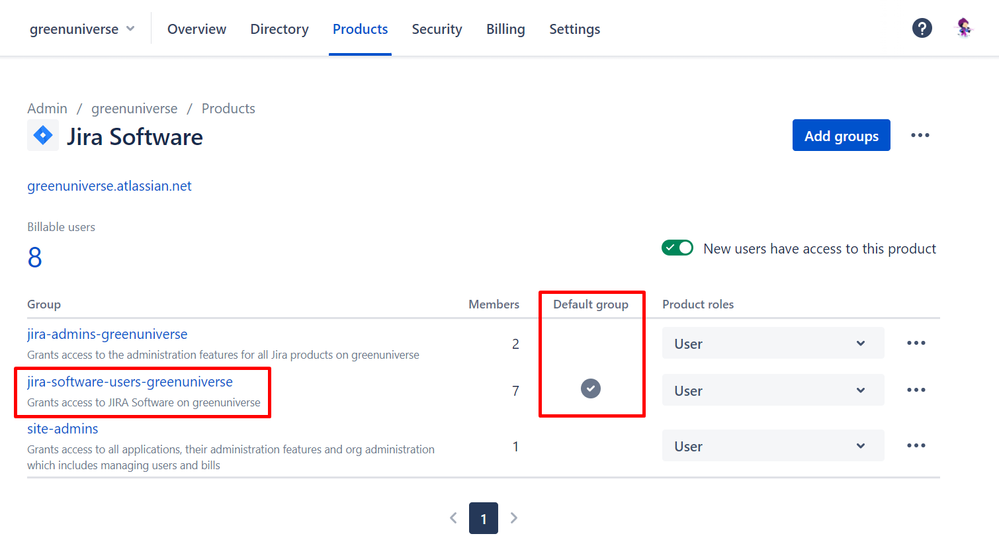Image resolution: width=999 pixels, height=558 pixels.
Task: Switch to the Security tab
Action: [x=436, y=29]
